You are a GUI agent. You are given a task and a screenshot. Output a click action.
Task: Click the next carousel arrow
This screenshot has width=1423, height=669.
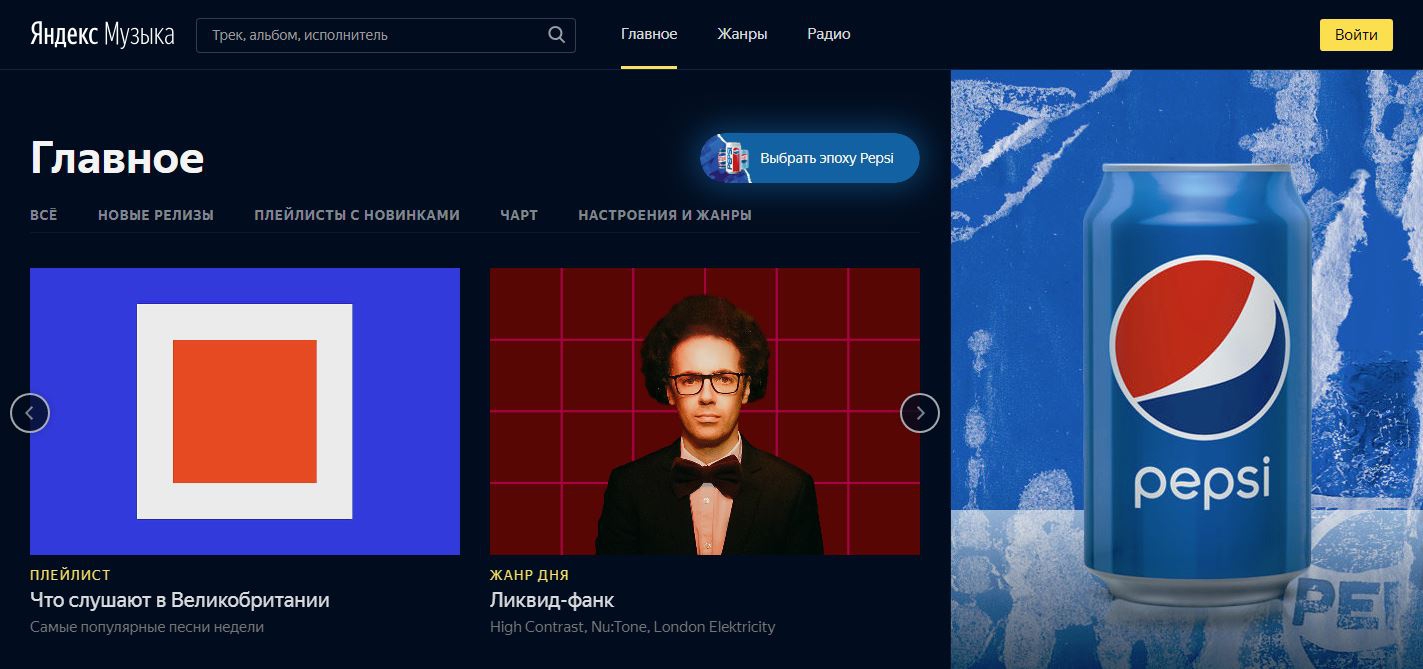(920, 412)
